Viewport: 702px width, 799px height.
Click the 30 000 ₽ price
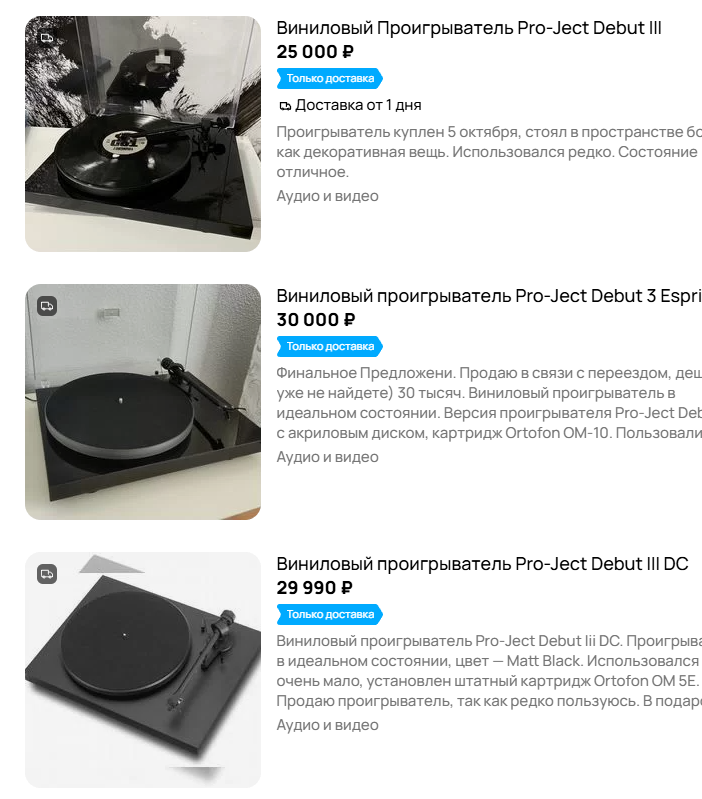click(315, 320)
